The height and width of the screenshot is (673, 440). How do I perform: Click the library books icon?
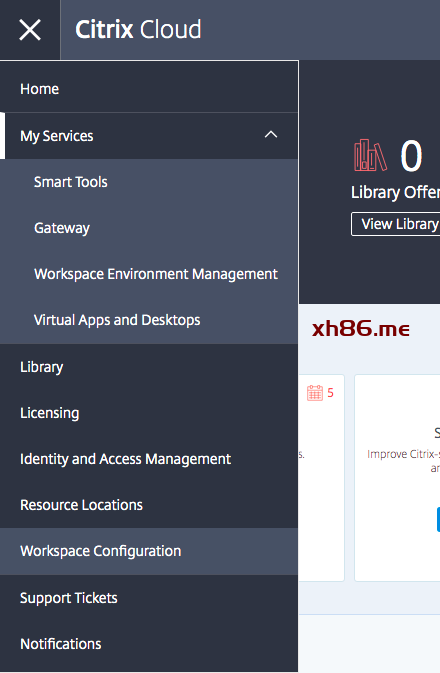(370, 155)
